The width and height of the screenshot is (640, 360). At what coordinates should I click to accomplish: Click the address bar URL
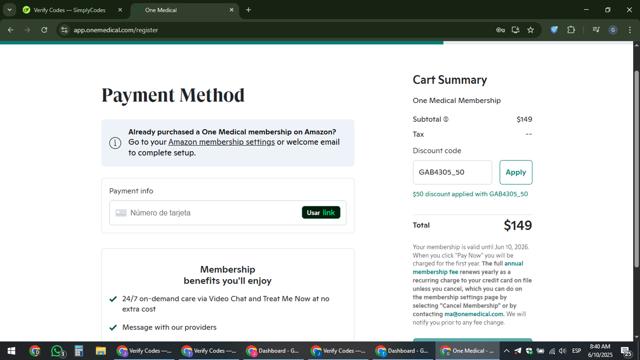point(116,30)
